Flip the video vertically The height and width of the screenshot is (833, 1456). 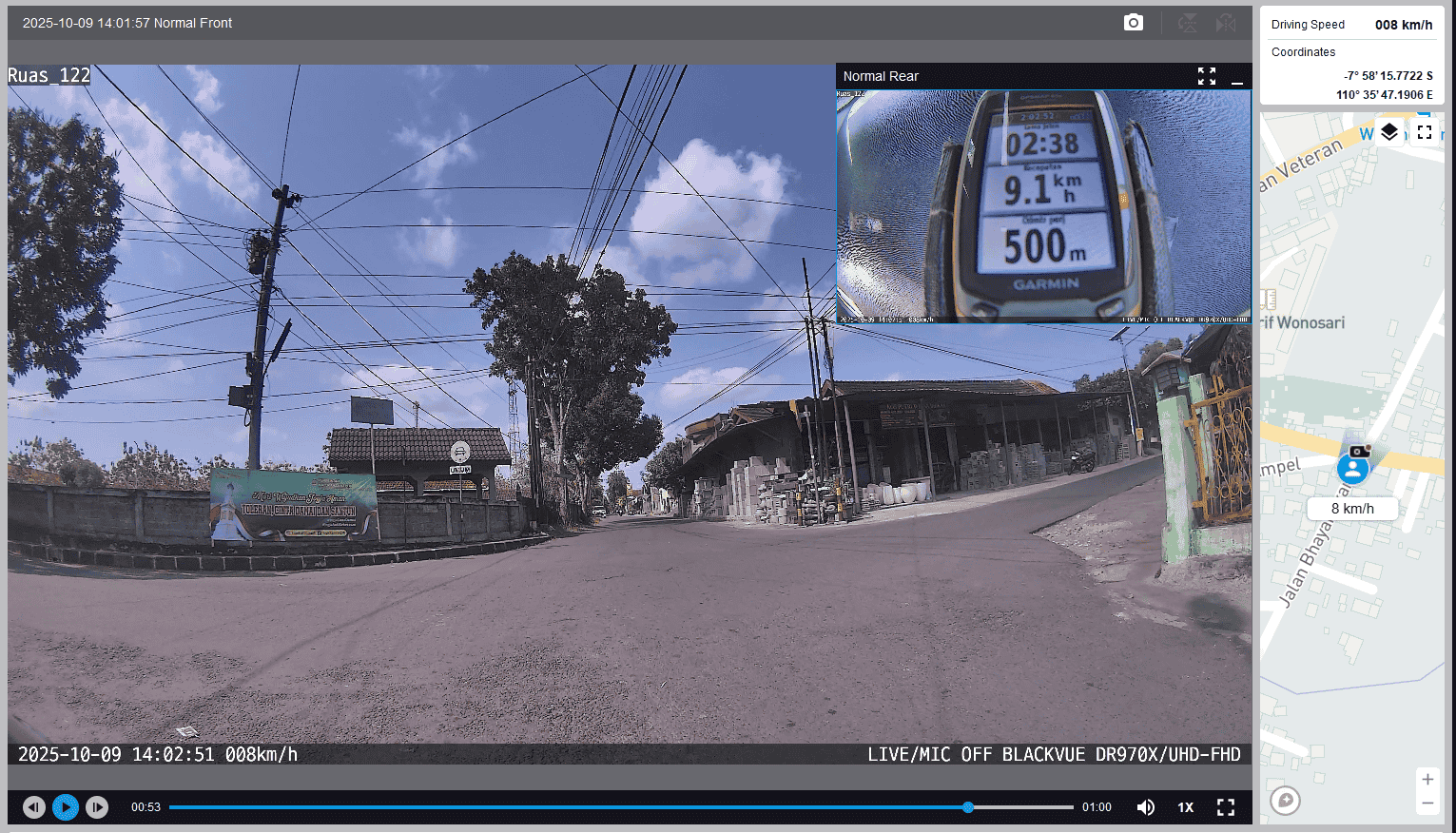tap(1188, 23)
